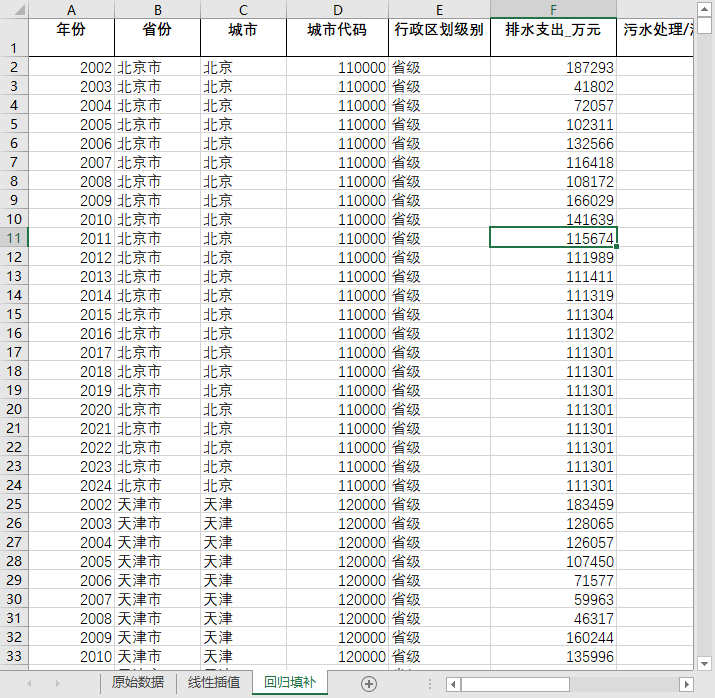This screenshot has width=715, height=698.
Task: Click the vertical scrollbar thumb
Action: click(x=705, y=26)
